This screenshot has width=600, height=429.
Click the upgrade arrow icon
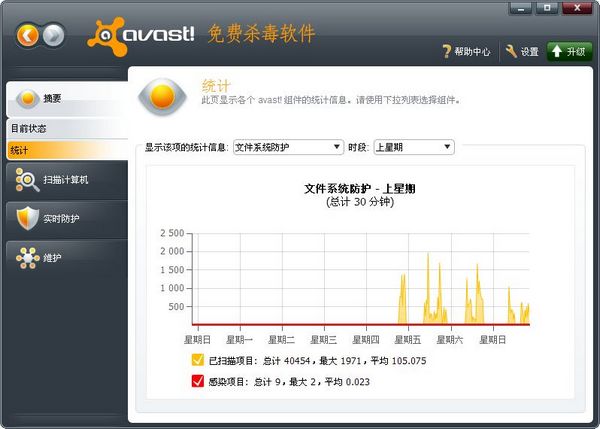pos(557,51)
